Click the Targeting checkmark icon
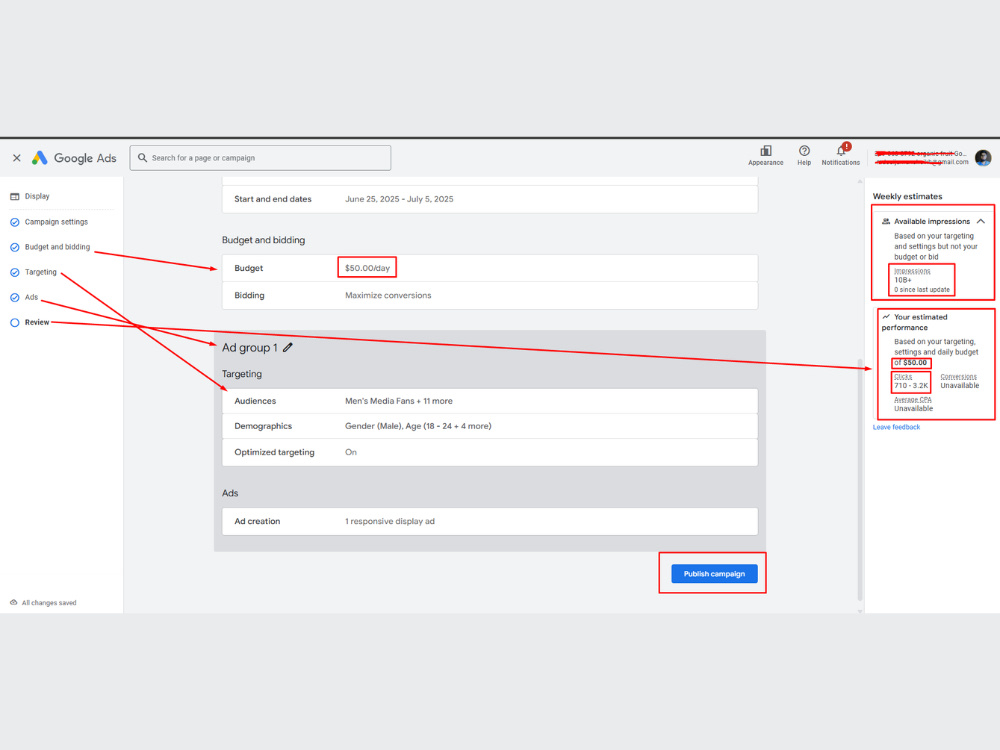This screenshot has height=750, width=1000. pos(15,272)
